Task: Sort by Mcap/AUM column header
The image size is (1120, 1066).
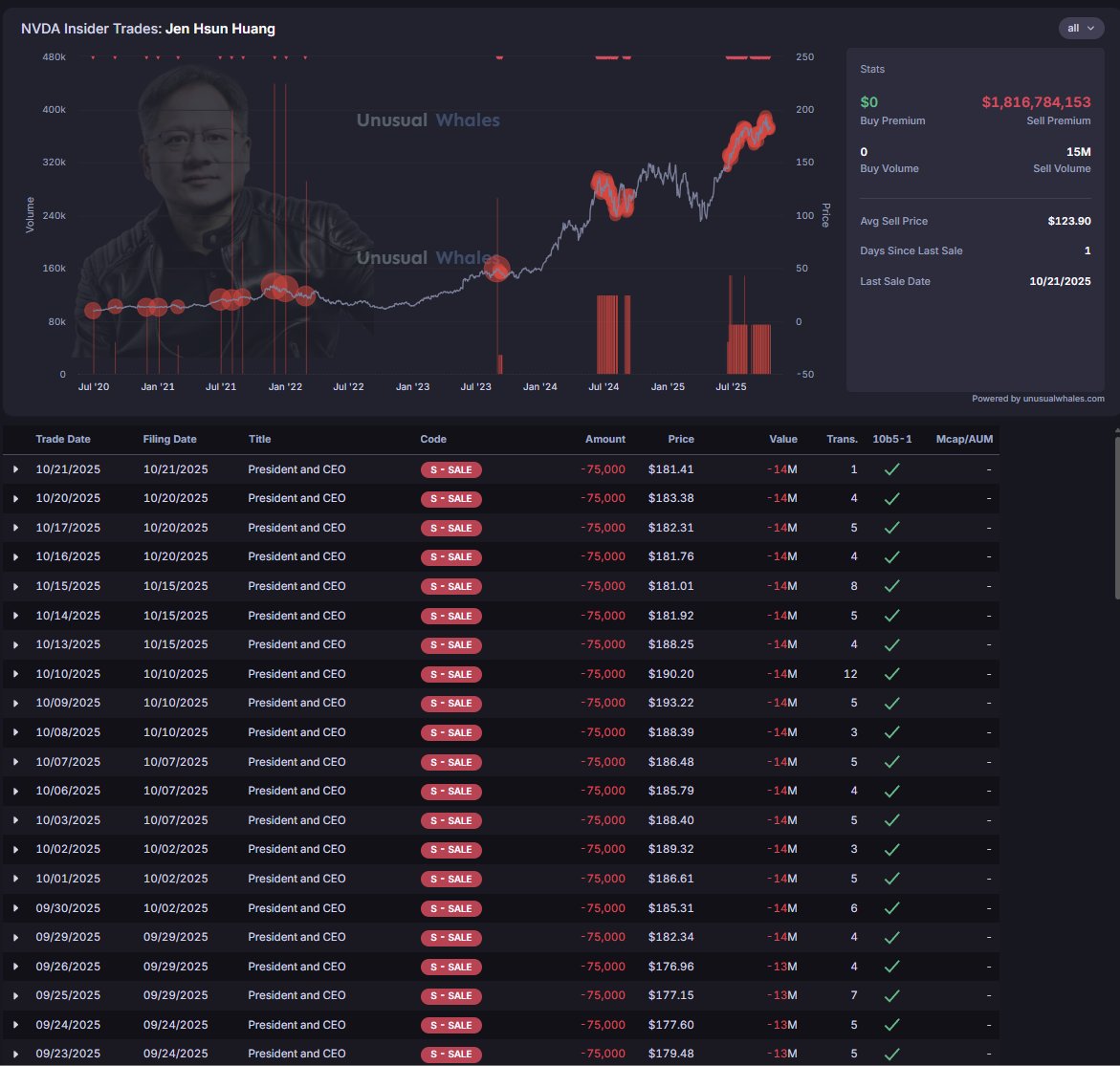Action: pyautogui.click(x=964, y=439)
